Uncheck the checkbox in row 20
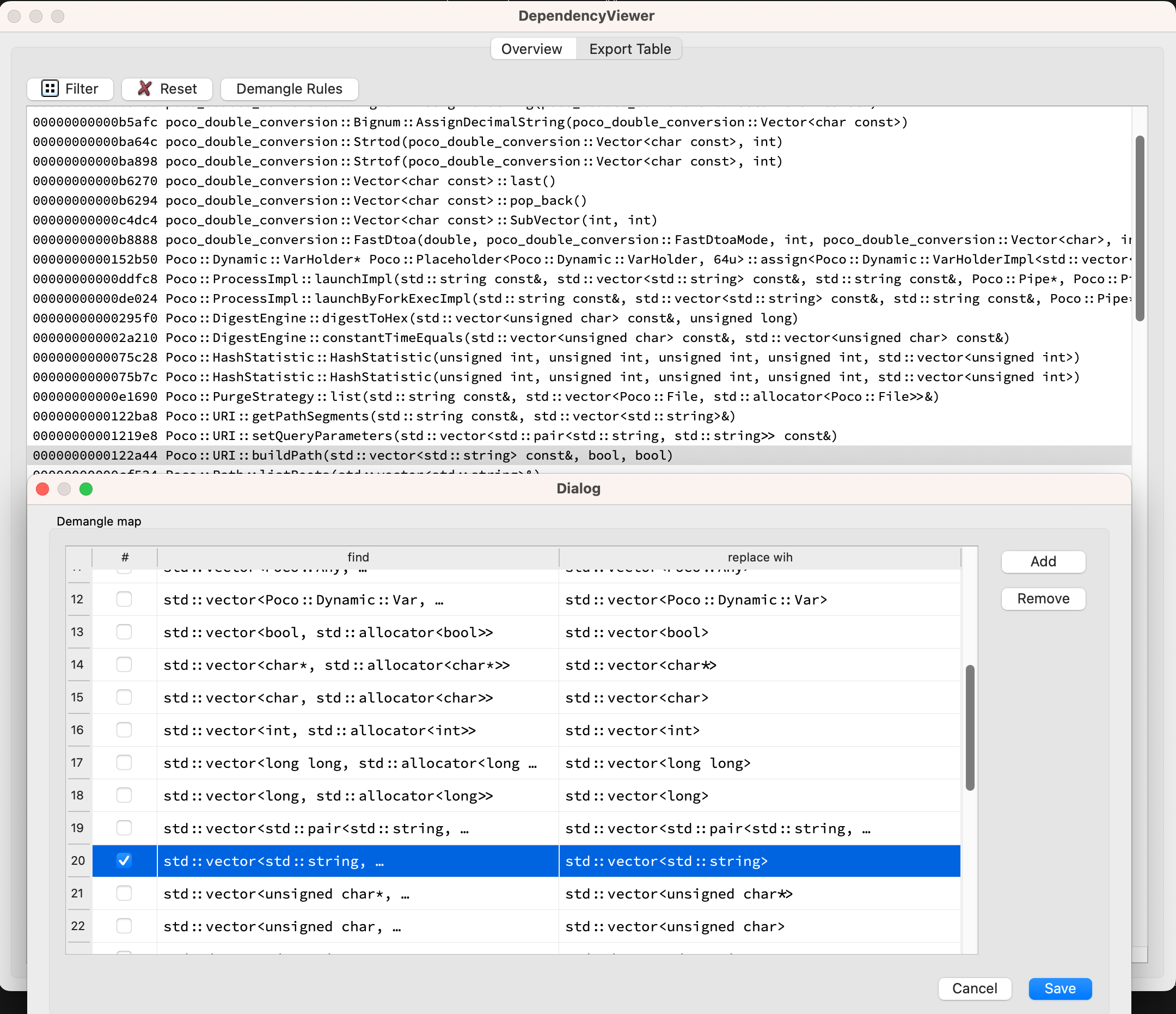Image resolution: width=1176 pixels, height=1014 pixels. (124, 860)
